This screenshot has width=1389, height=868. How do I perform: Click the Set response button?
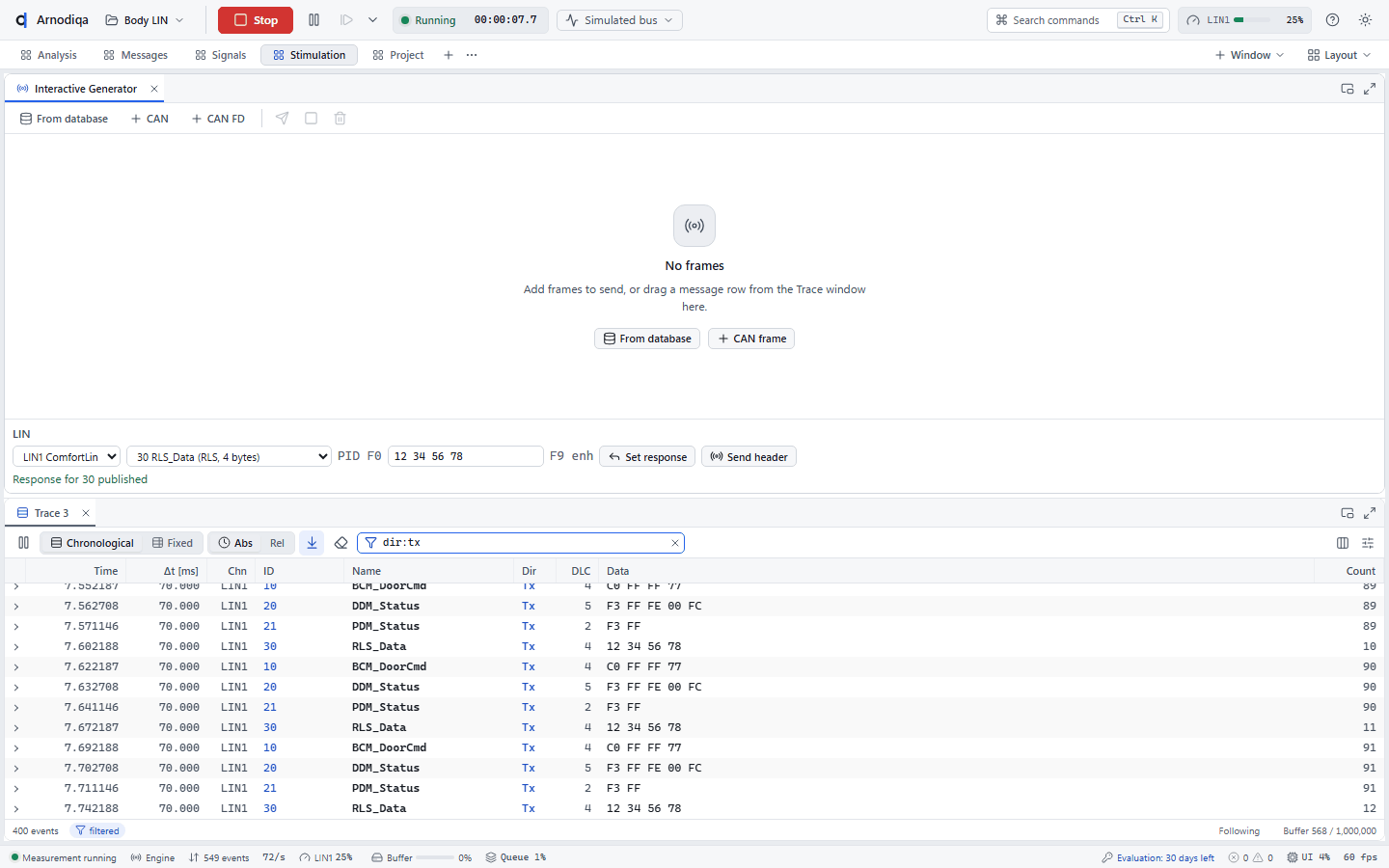[x=648, y=457]
